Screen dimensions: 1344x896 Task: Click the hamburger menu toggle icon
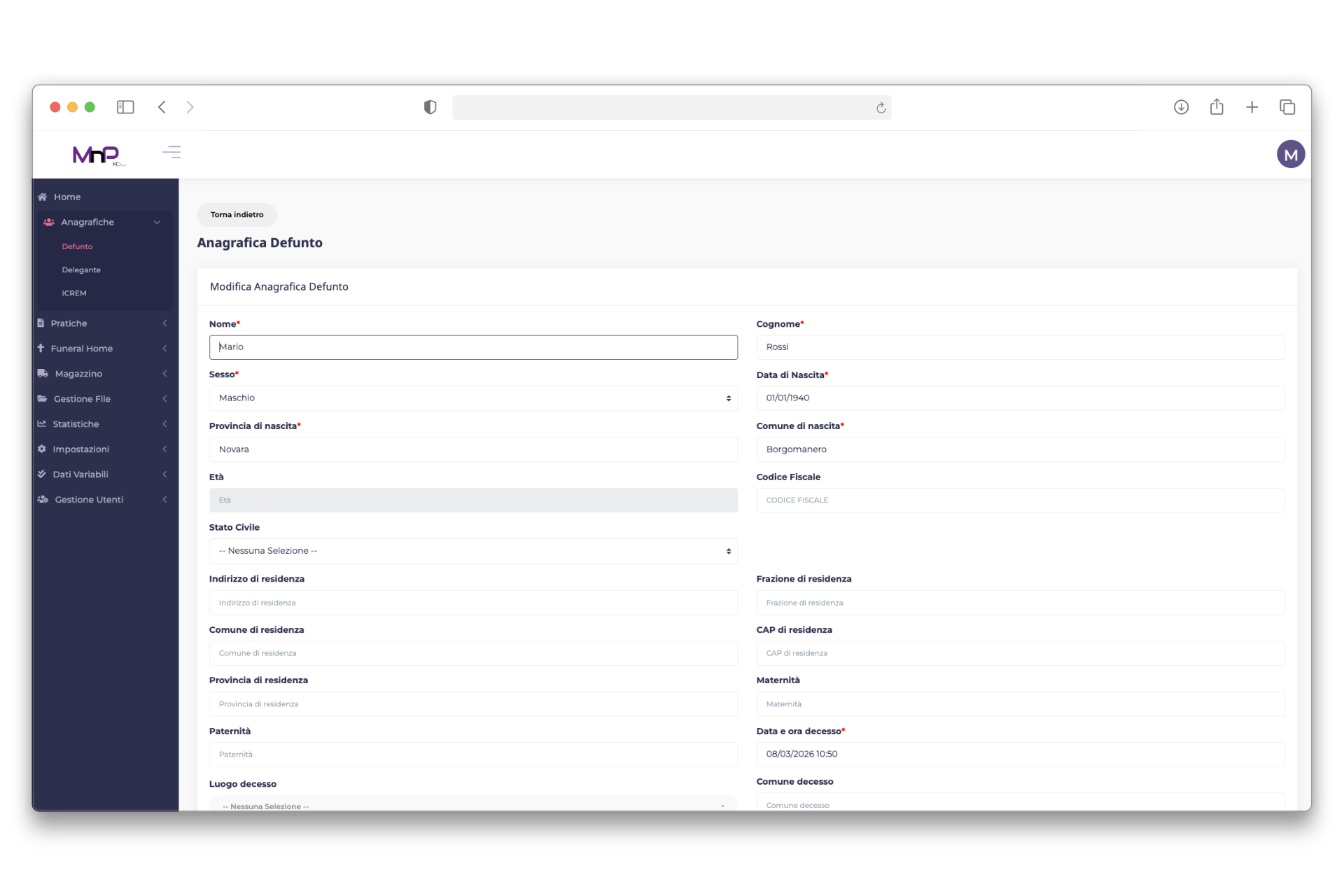click(171, 152)
